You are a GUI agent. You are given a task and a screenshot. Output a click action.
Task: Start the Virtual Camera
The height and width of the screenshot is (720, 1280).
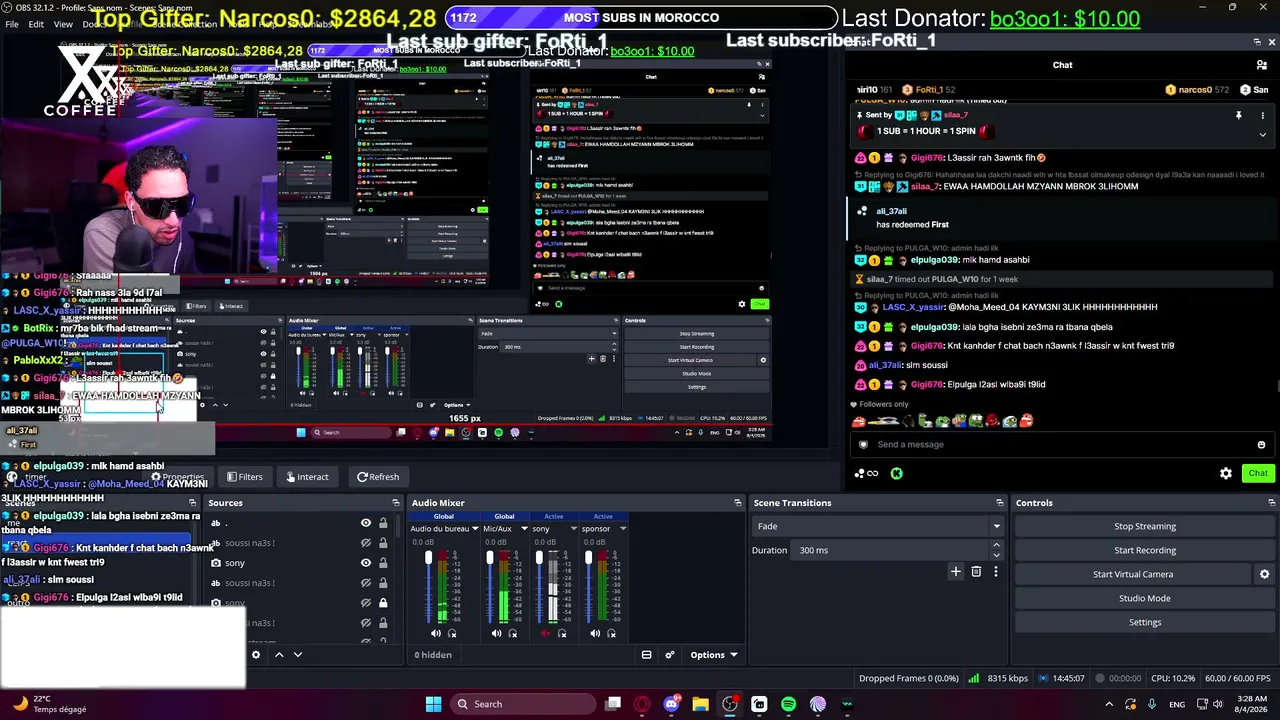pyautogui.click(x=1133, y=574)
